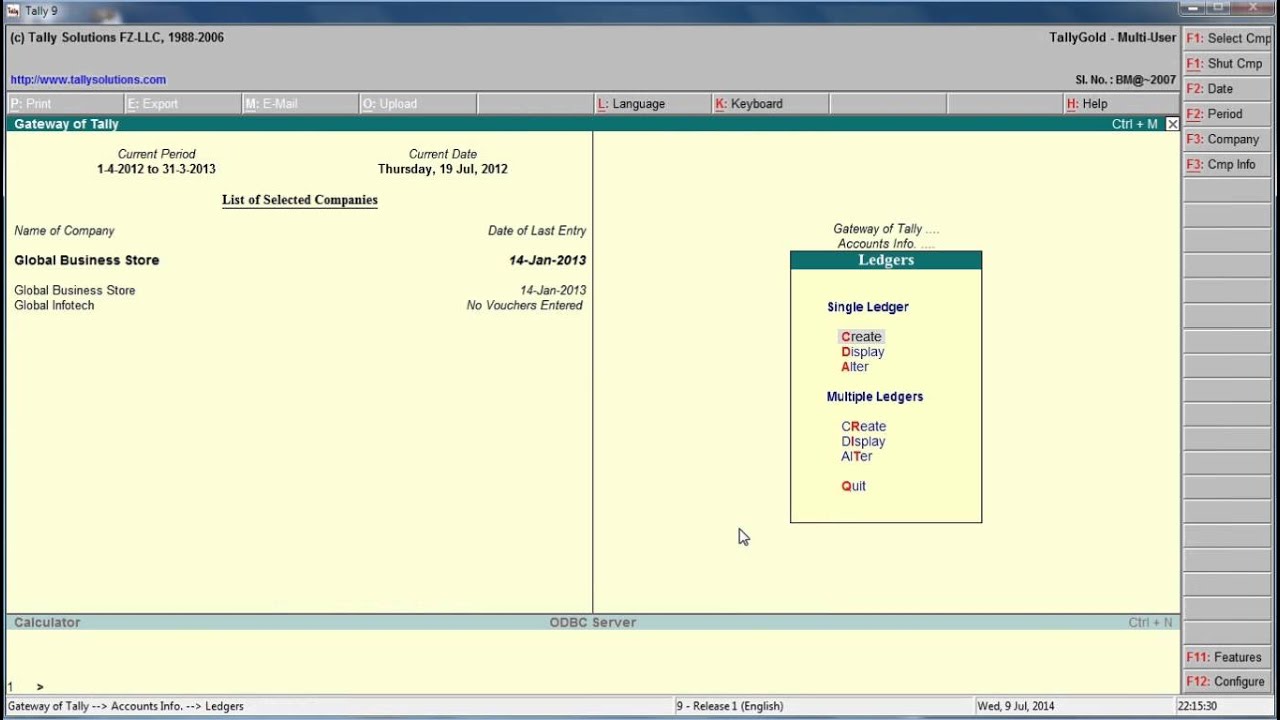
Task: Click F2: Date button
Action: (x=1230, y=89)
